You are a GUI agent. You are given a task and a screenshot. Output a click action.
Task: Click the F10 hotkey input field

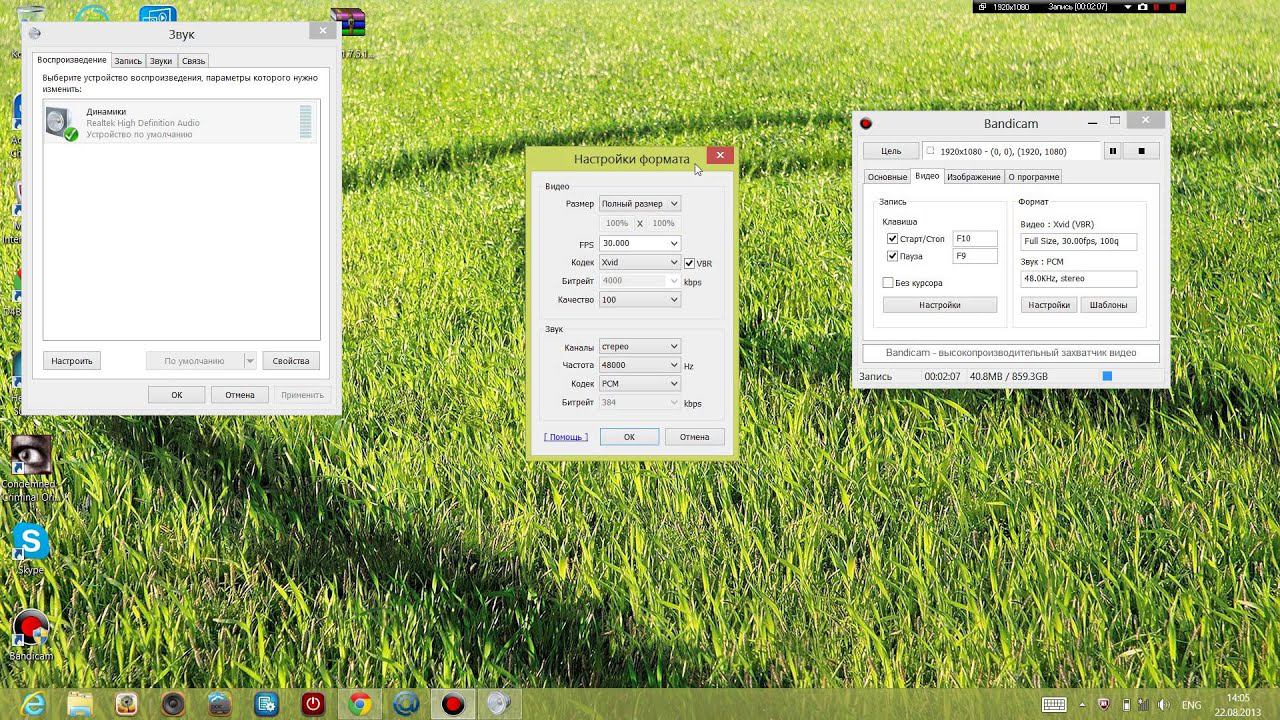pyautogui.click(x=975, y=239)
